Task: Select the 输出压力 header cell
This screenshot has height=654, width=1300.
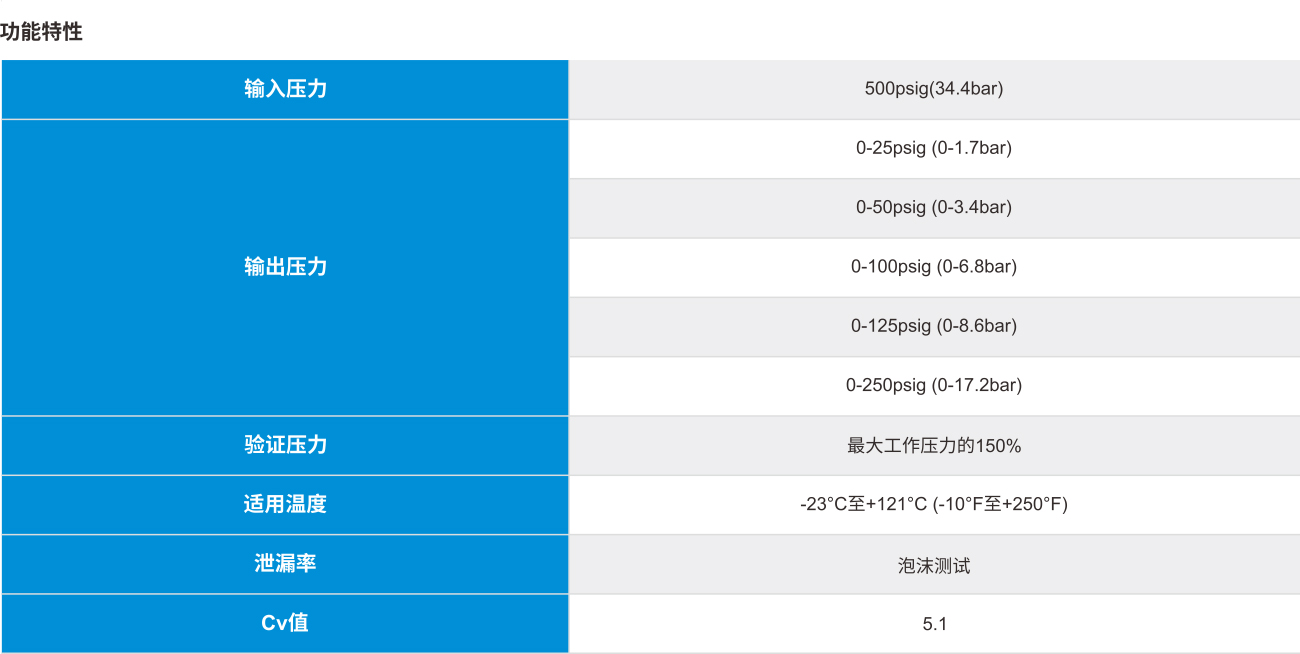Action: pyautogui.click(x=285, y=267)
